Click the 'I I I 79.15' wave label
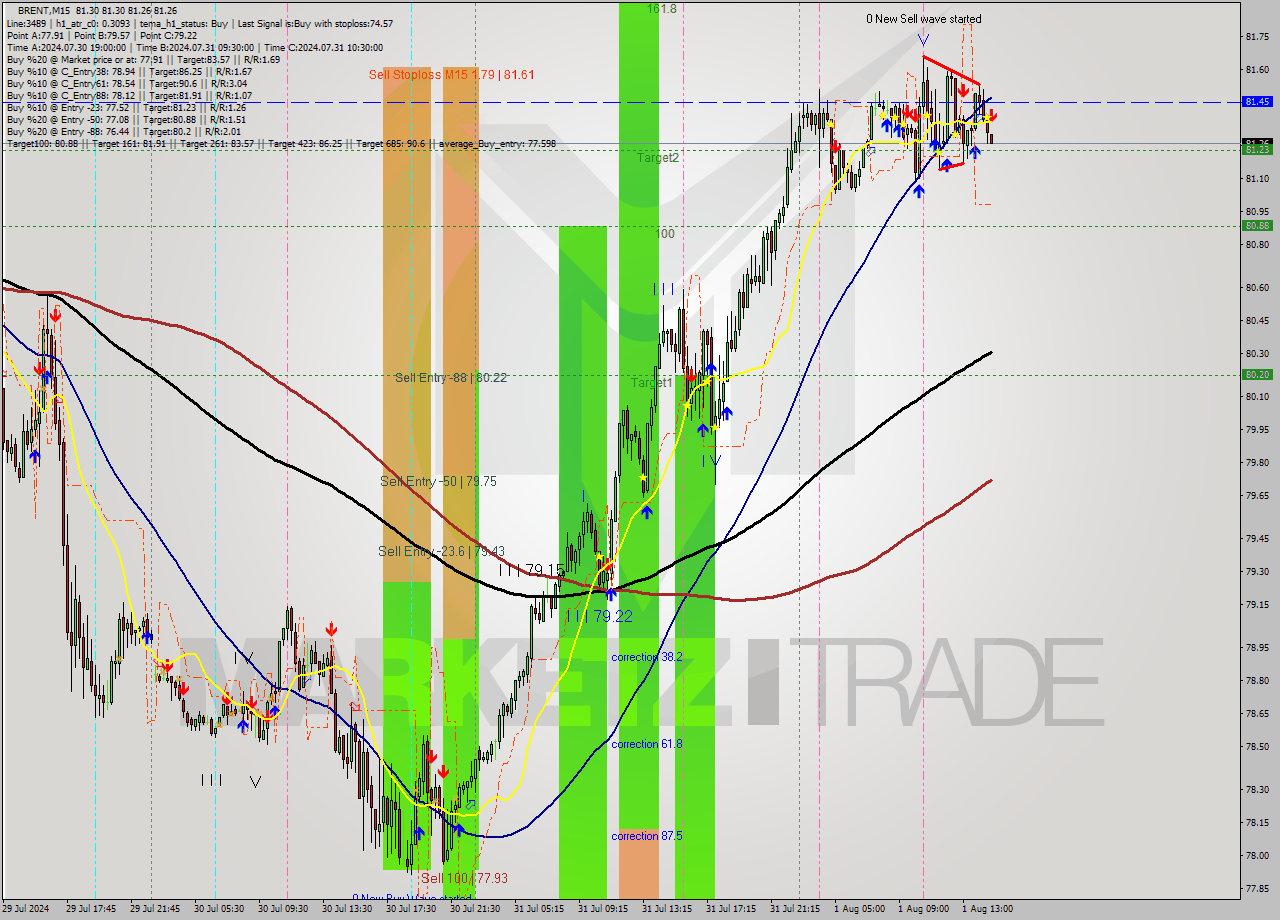The width and height of the screenshot is (1280, 920). (532, 569)
